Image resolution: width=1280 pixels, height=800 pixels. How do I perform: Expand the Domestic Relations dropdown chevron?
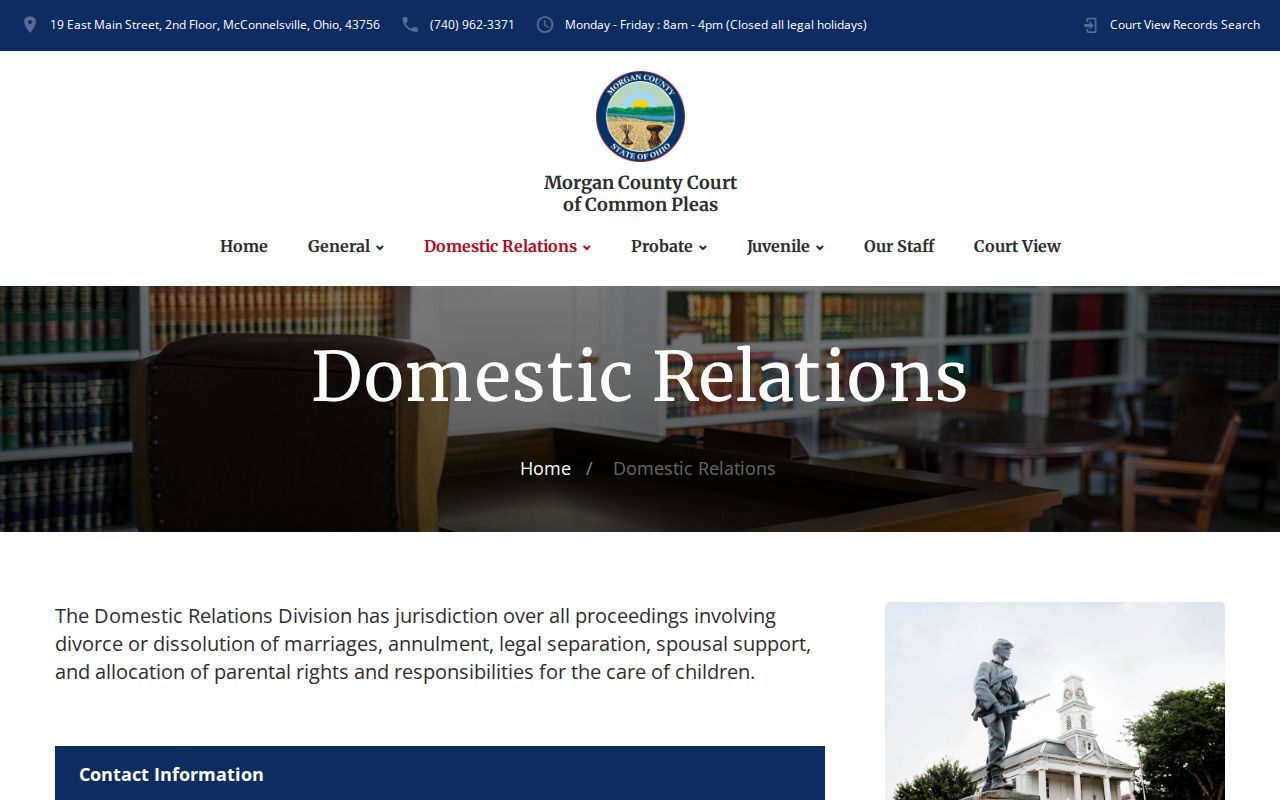(587, 248)
